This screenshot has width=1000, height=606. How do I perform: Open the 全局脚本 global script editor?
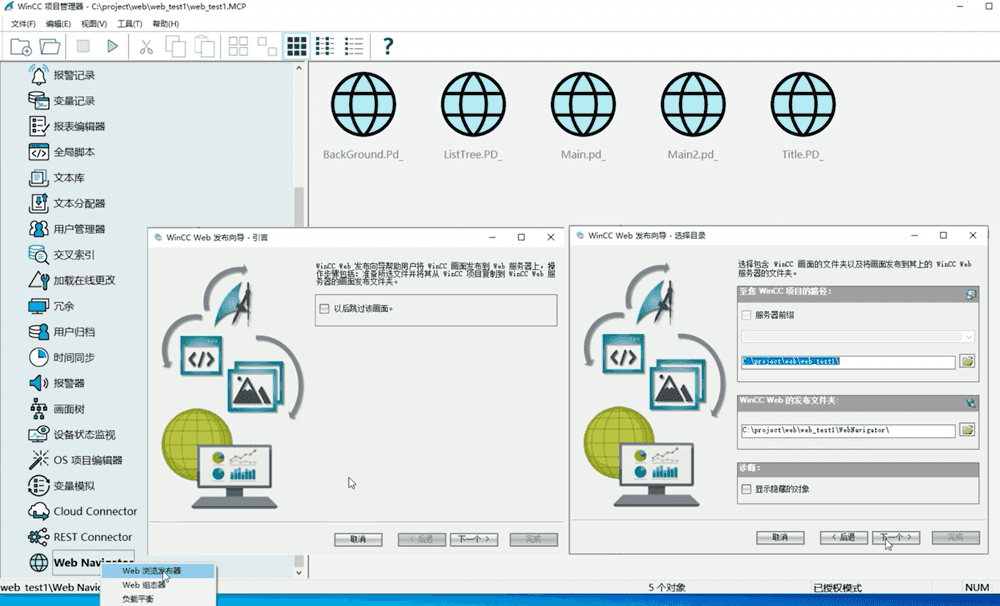point(74,152)
